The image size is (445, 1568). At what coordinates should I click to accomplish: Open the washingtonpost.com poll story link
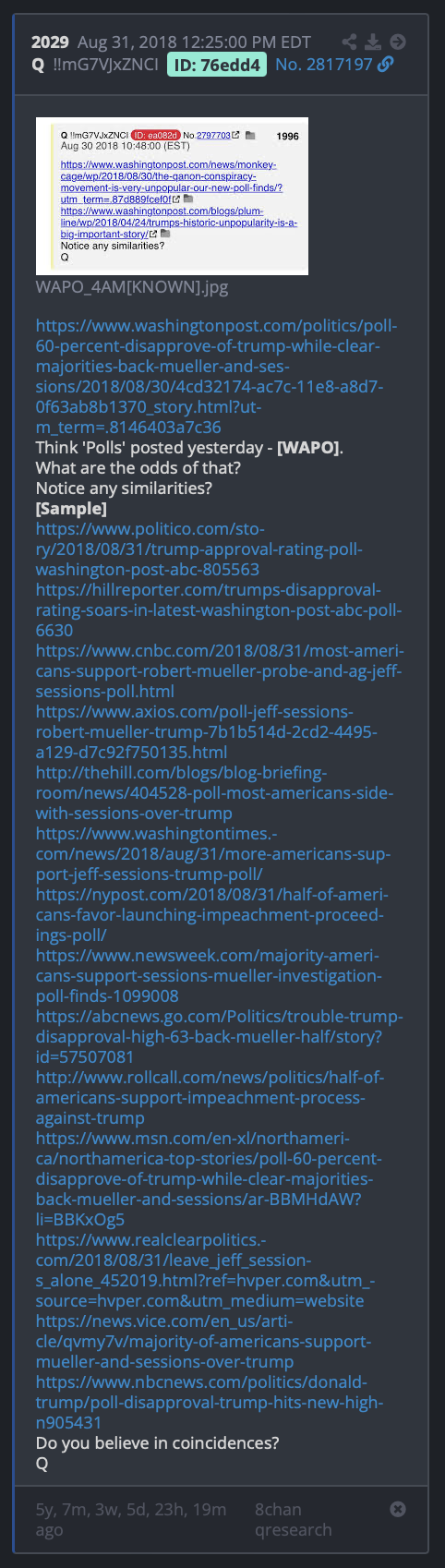(x=217, y=377)
